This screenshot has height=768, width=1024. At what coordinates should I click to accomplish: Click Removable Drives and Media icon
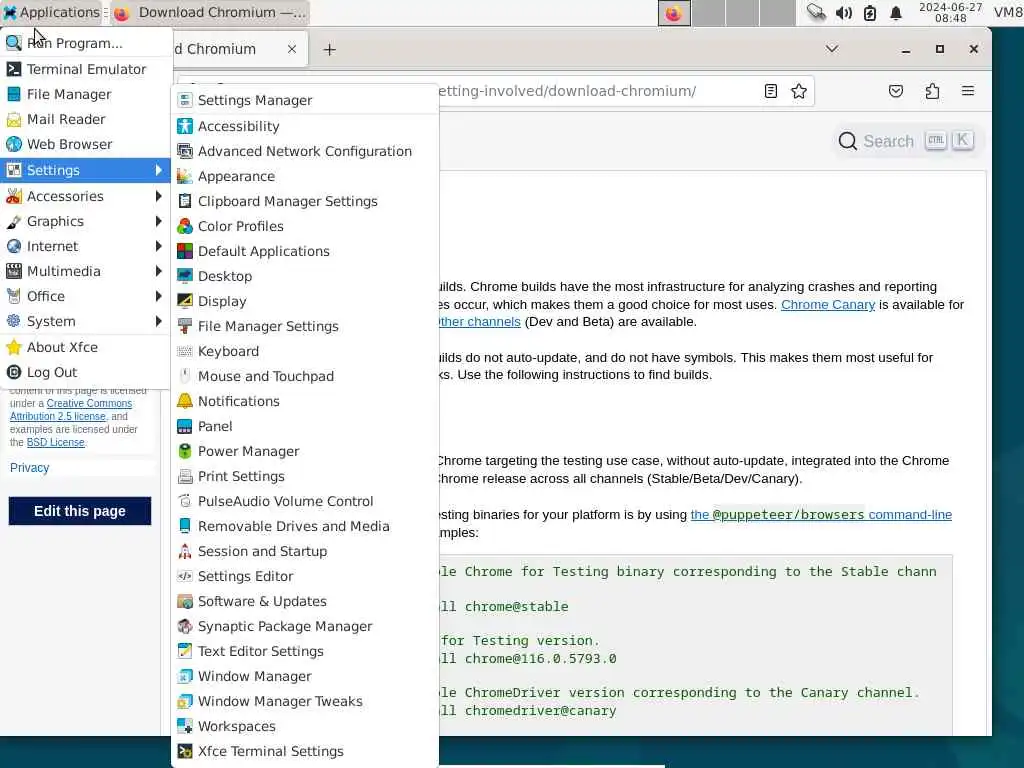coord(185,526)
